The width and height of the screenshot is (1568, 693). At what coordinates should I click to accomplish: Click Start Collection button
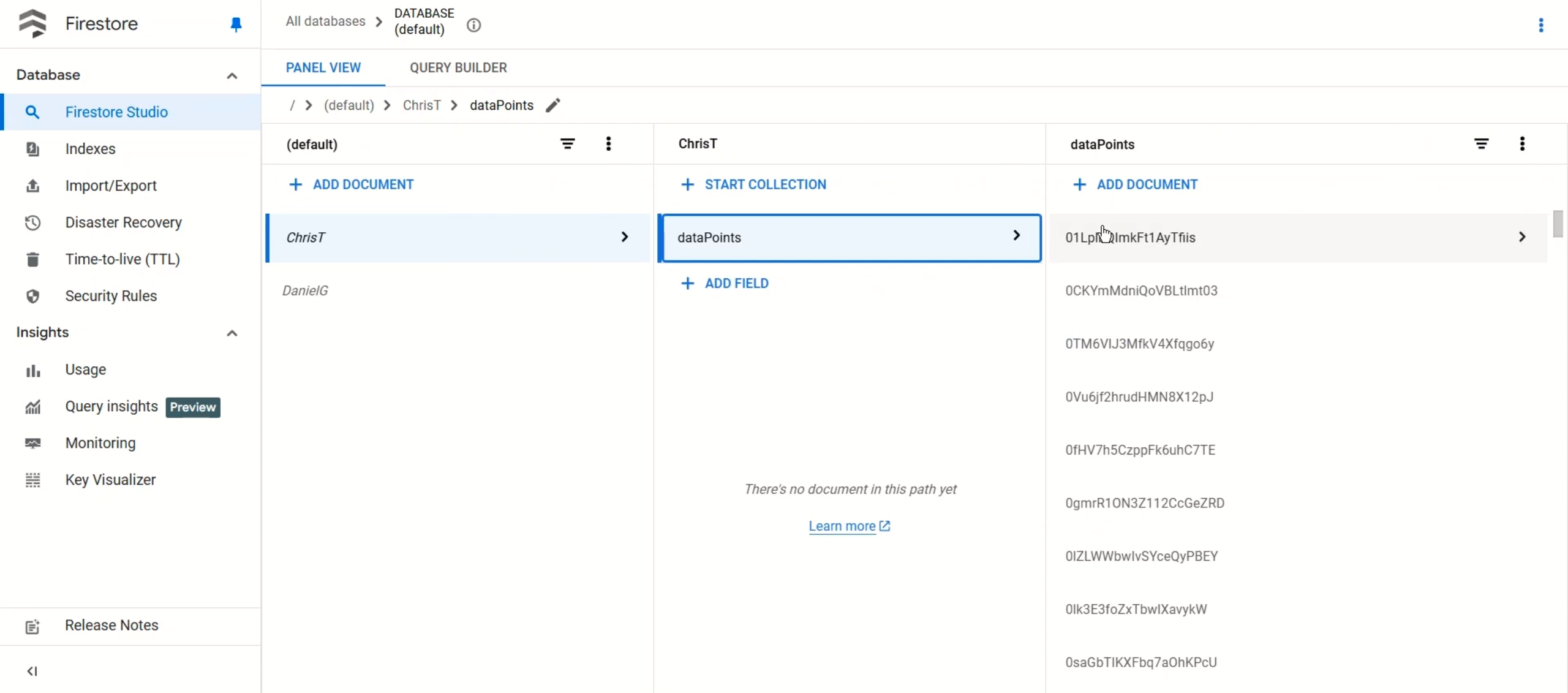click(753, 184)
